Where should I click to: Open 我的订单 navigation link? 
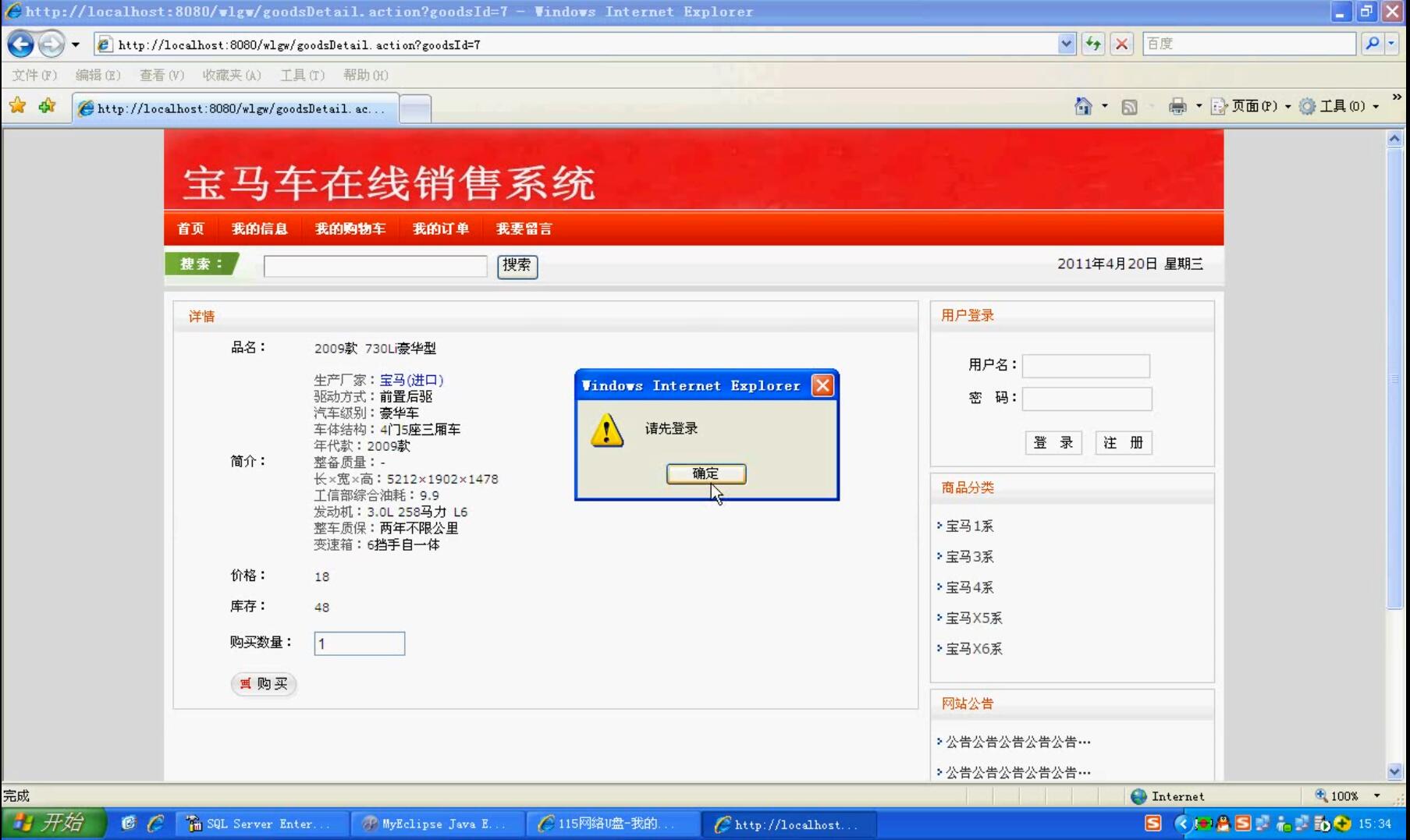(441, 229)
